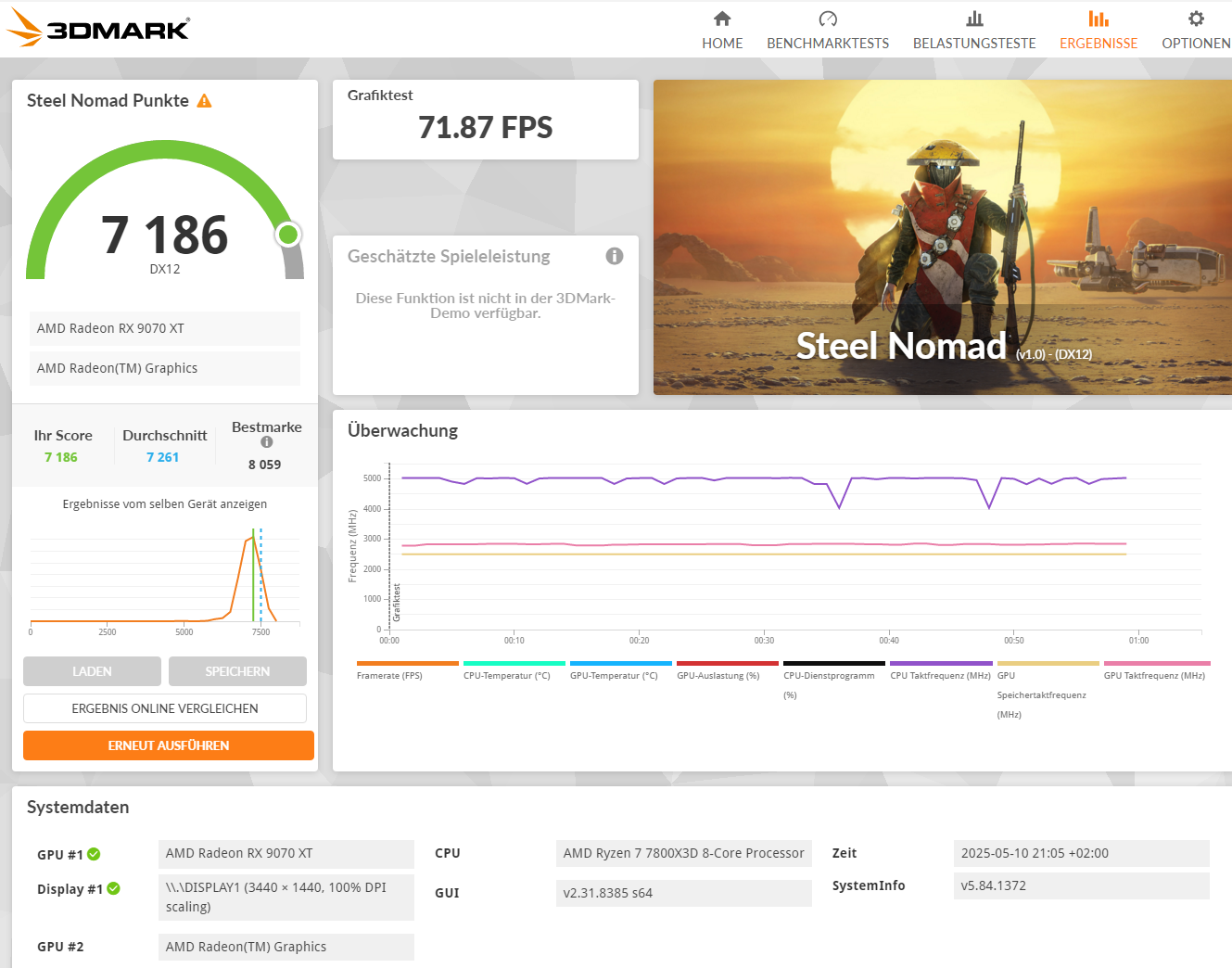Click the Zeit value 2025-05-10 21:05
Screen dimensions: 1232x968
1082,853
